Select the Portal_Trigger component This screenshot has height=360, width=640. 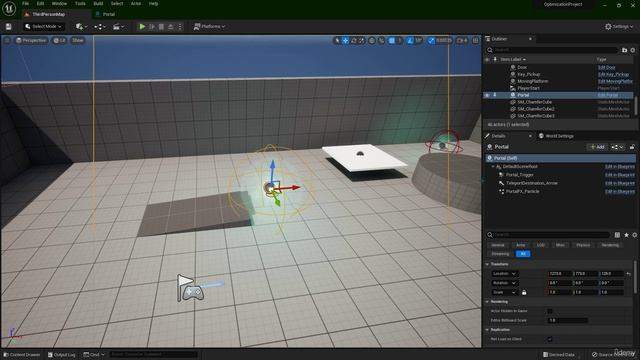[x=520, y=175]
